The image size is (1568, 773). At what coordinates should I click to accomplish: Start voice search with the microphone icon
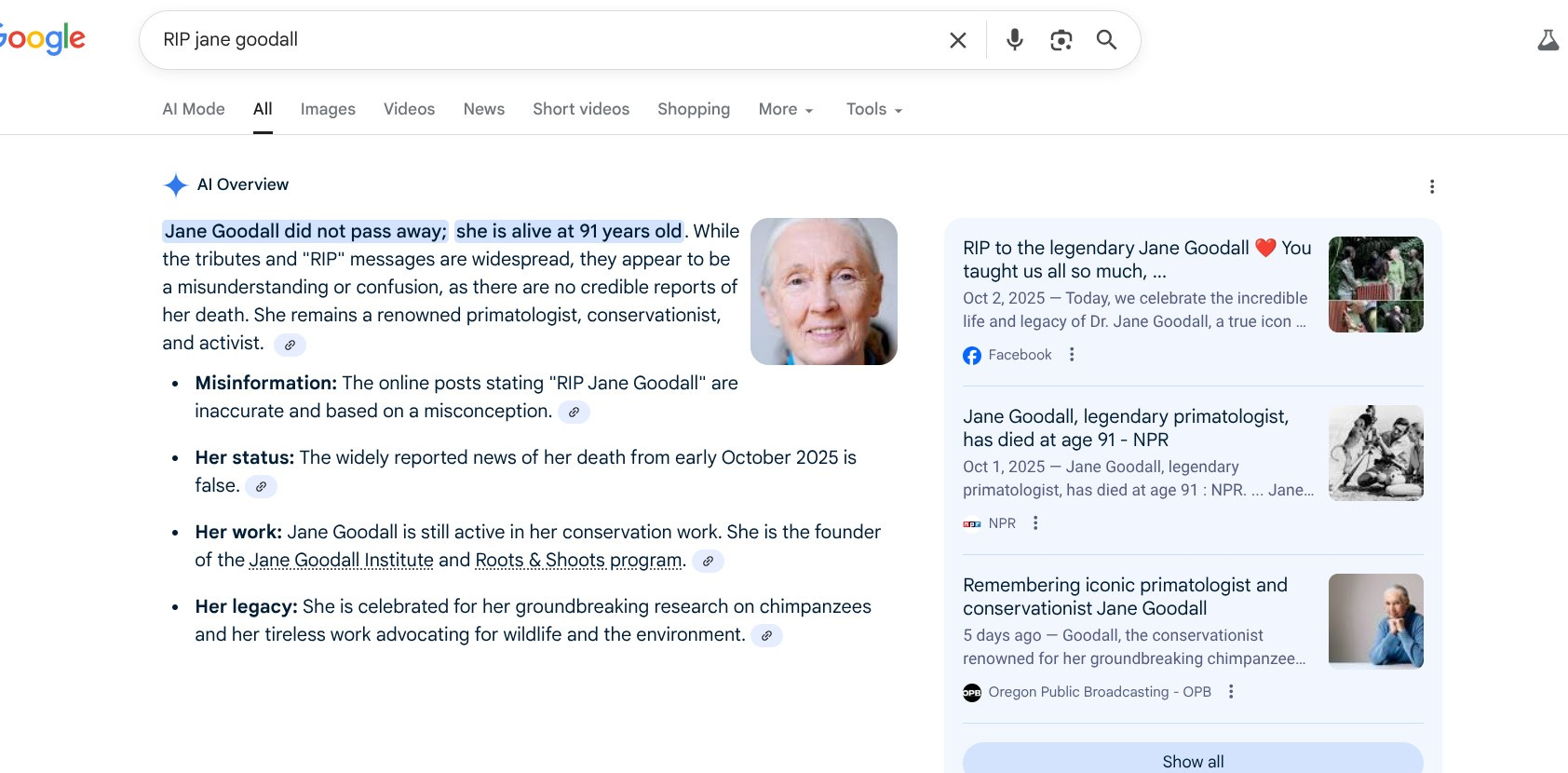tap(1015, 39)
